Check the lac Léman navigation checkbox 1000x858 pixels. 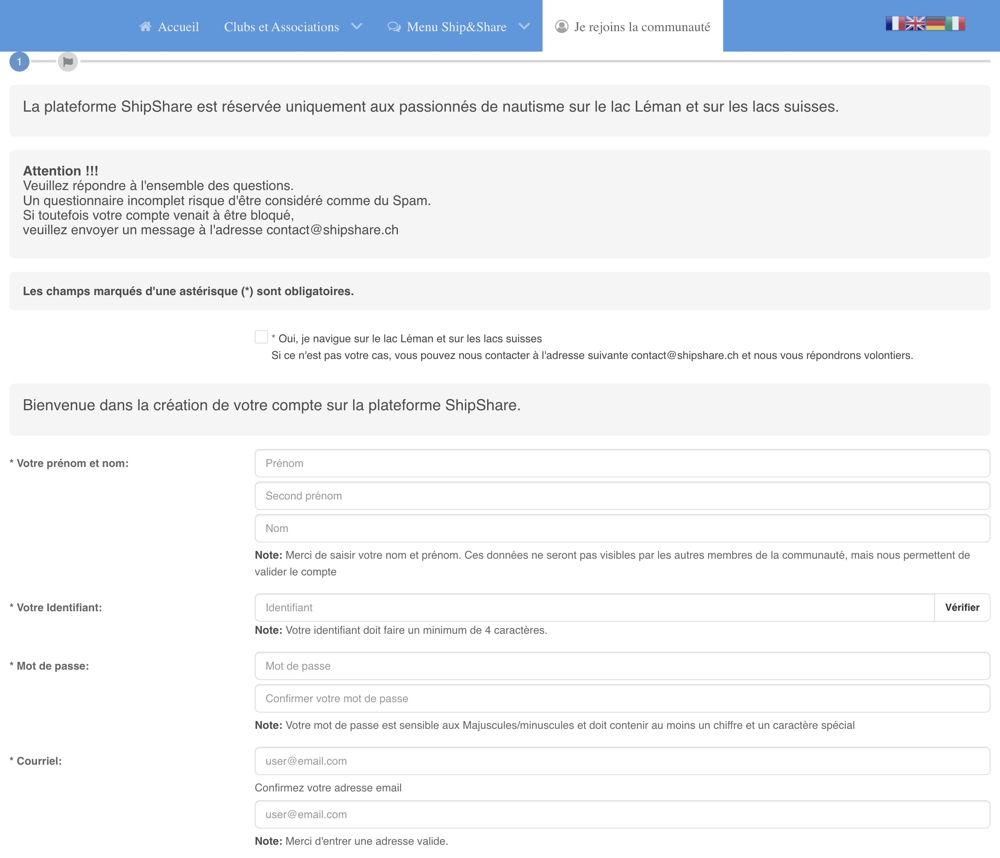261,338
